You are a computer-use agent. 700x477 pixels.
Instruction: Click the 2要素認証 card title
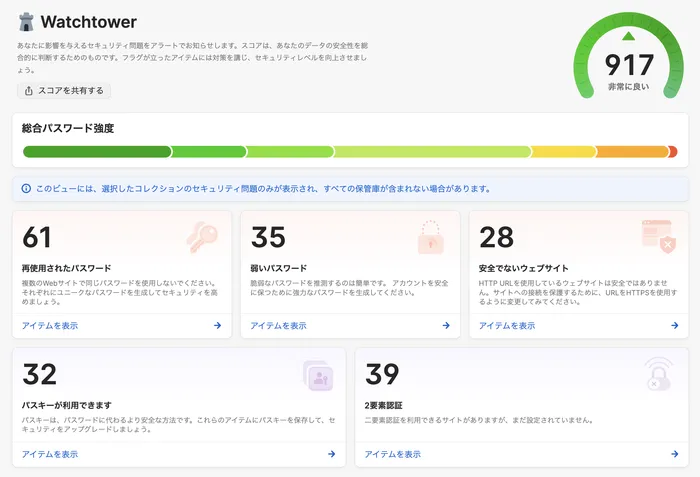(x=383, y=406)
